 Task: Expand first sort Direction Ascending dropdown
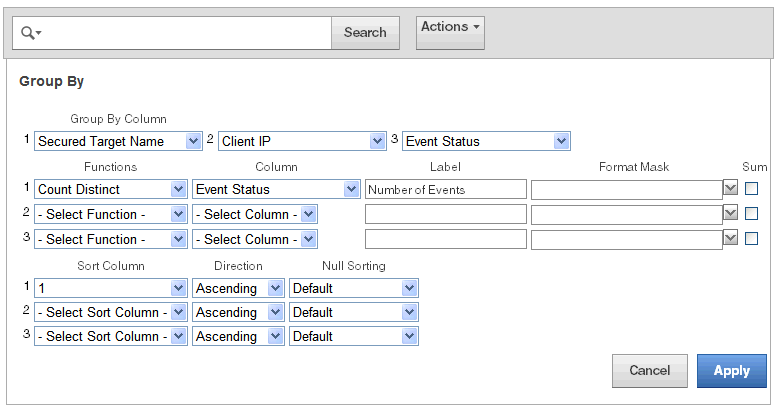point(238,288)
